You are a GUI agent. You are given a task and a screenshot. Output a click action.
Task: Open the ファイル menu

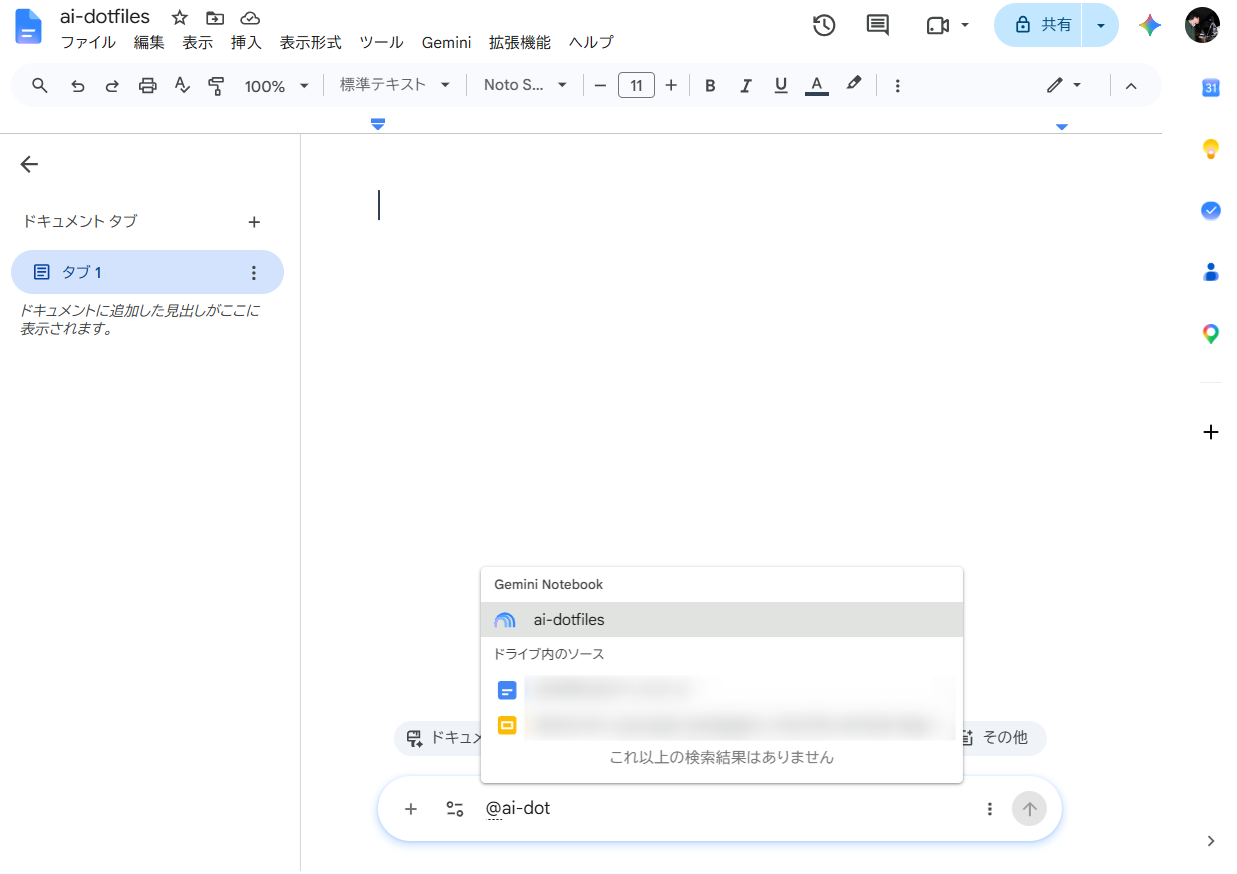(88, 43)
